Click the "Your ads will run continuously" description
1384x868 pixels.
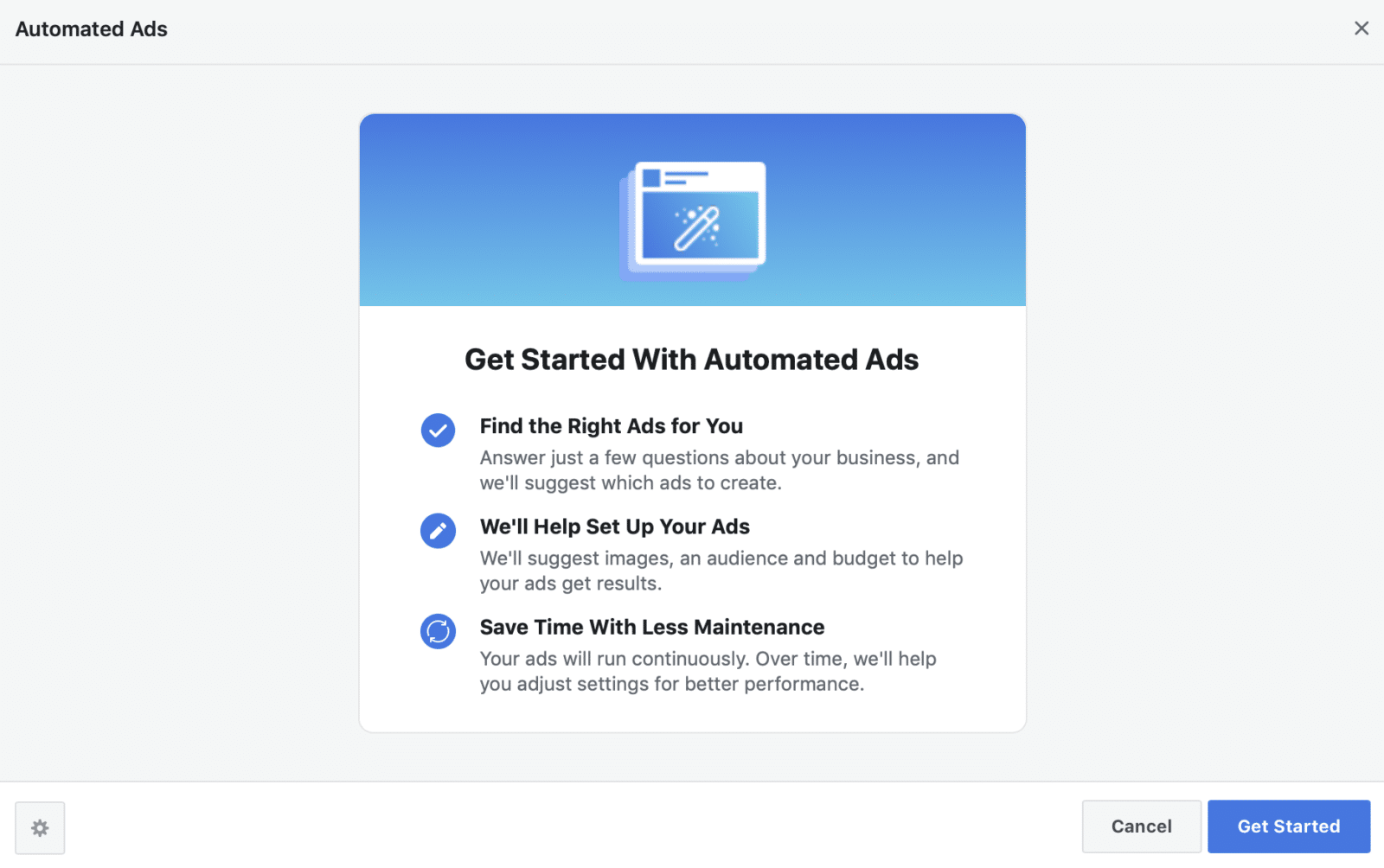click(x=708, y=671)
